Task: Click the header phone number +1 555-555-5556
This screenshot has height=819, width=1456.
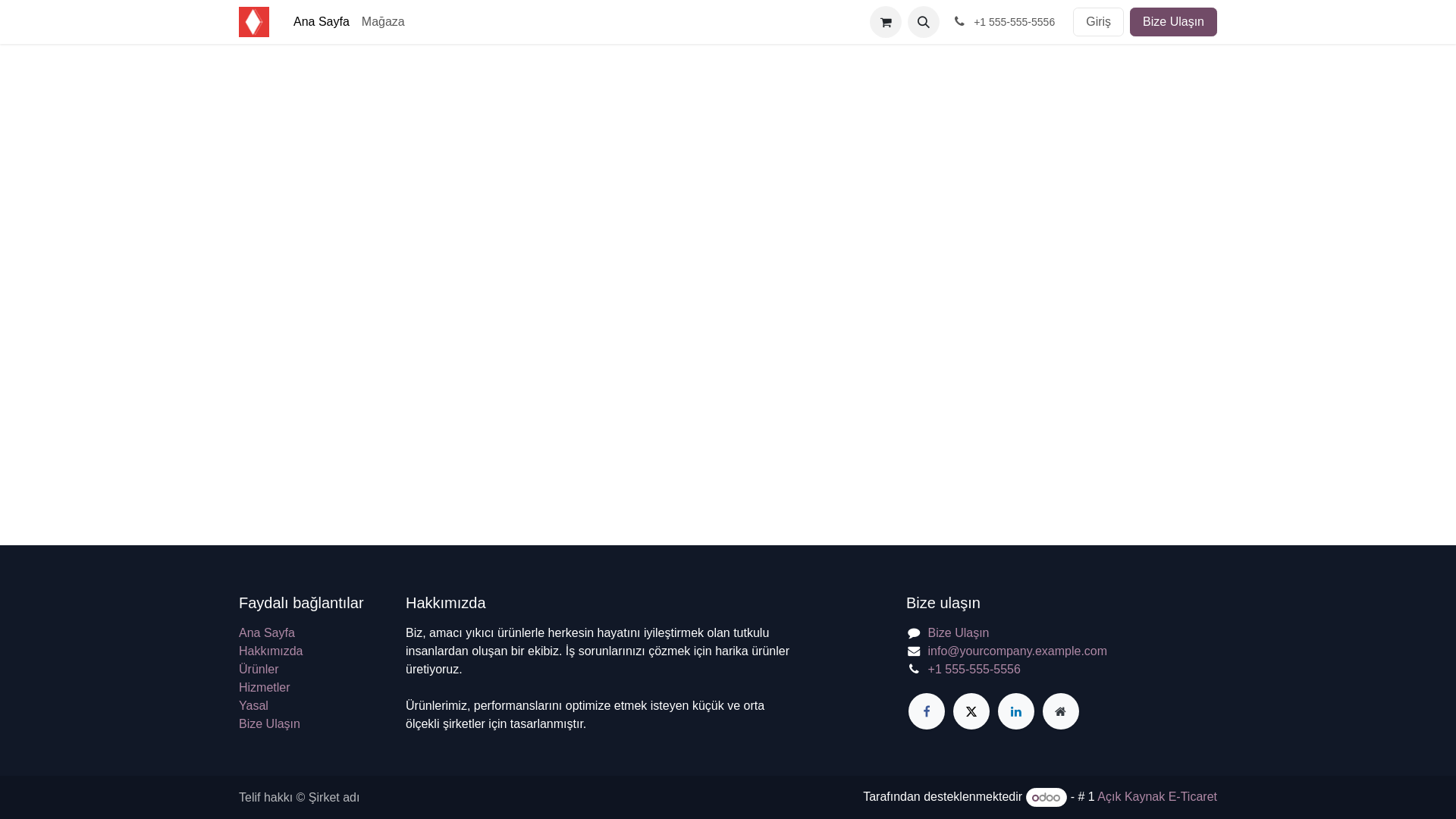Action: pos(1014,22)
